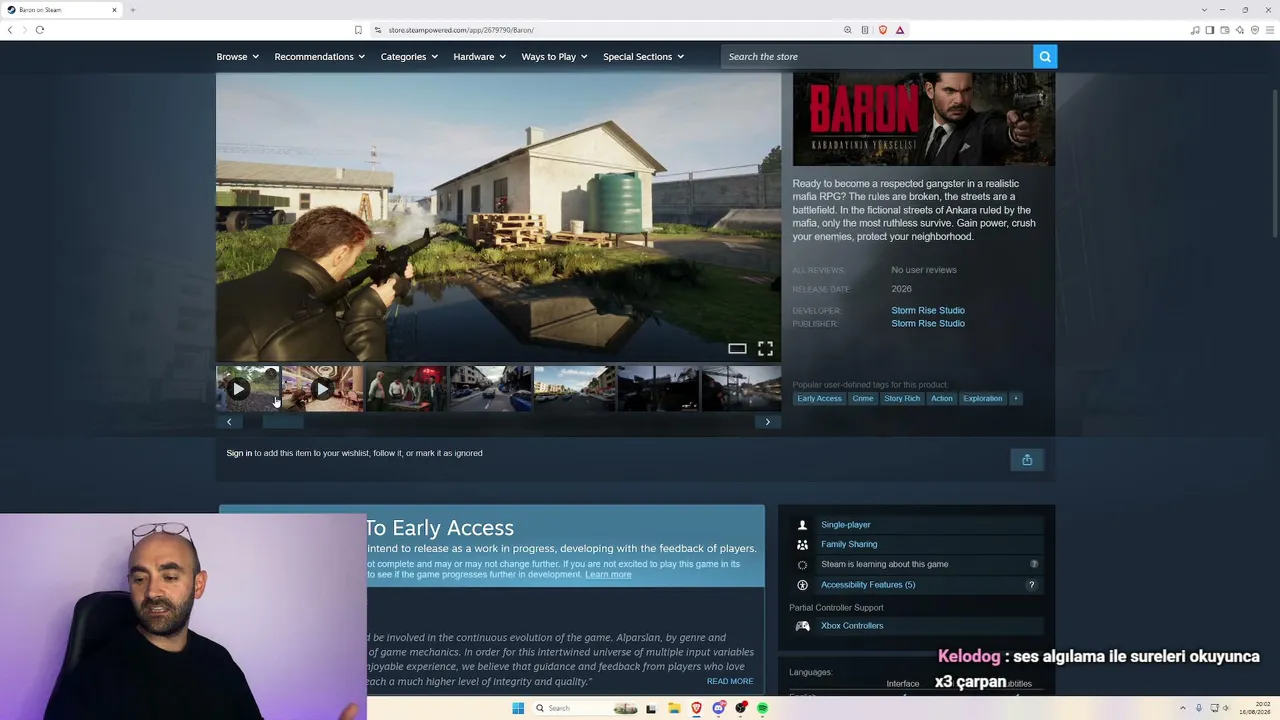The image size is (1280, 720).
Task: Click READ MORE in the Early Access box
Action: [x=730, y=682]
